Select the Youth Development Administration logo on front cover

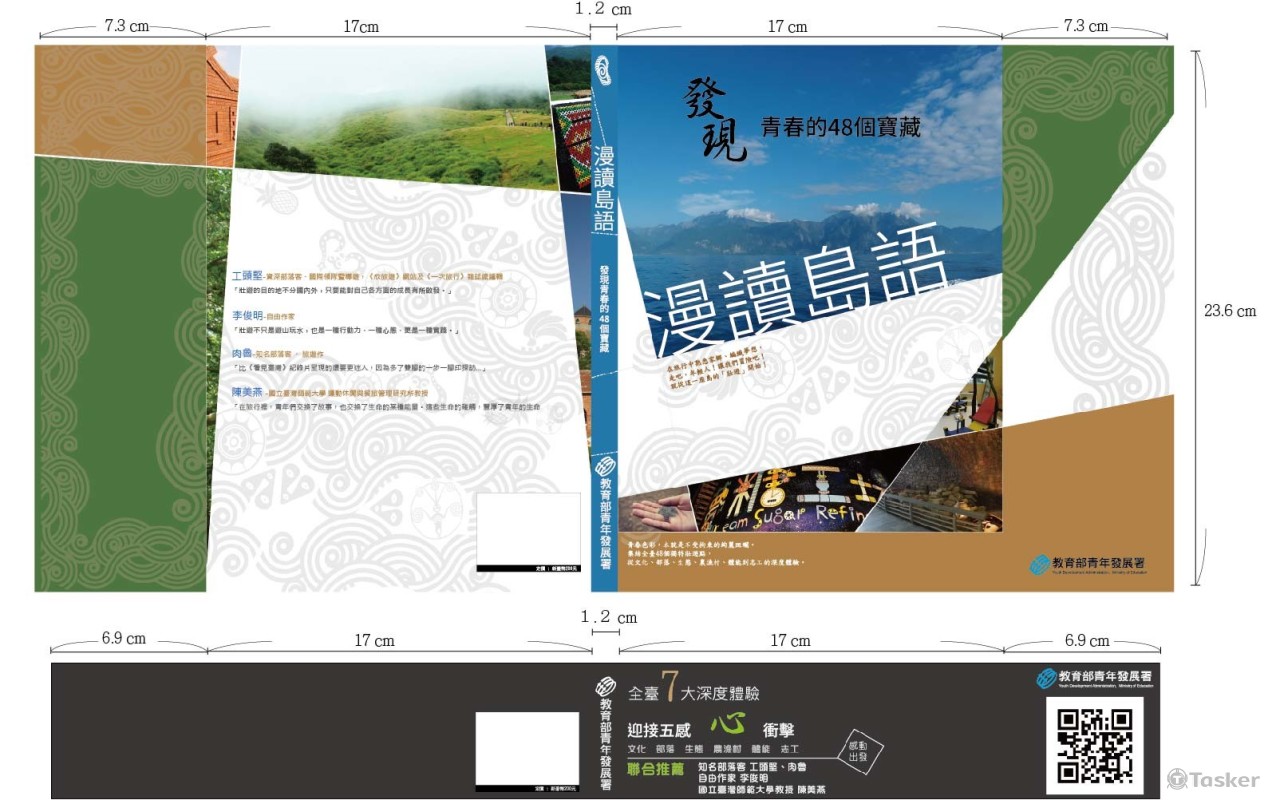[1088, 562]
